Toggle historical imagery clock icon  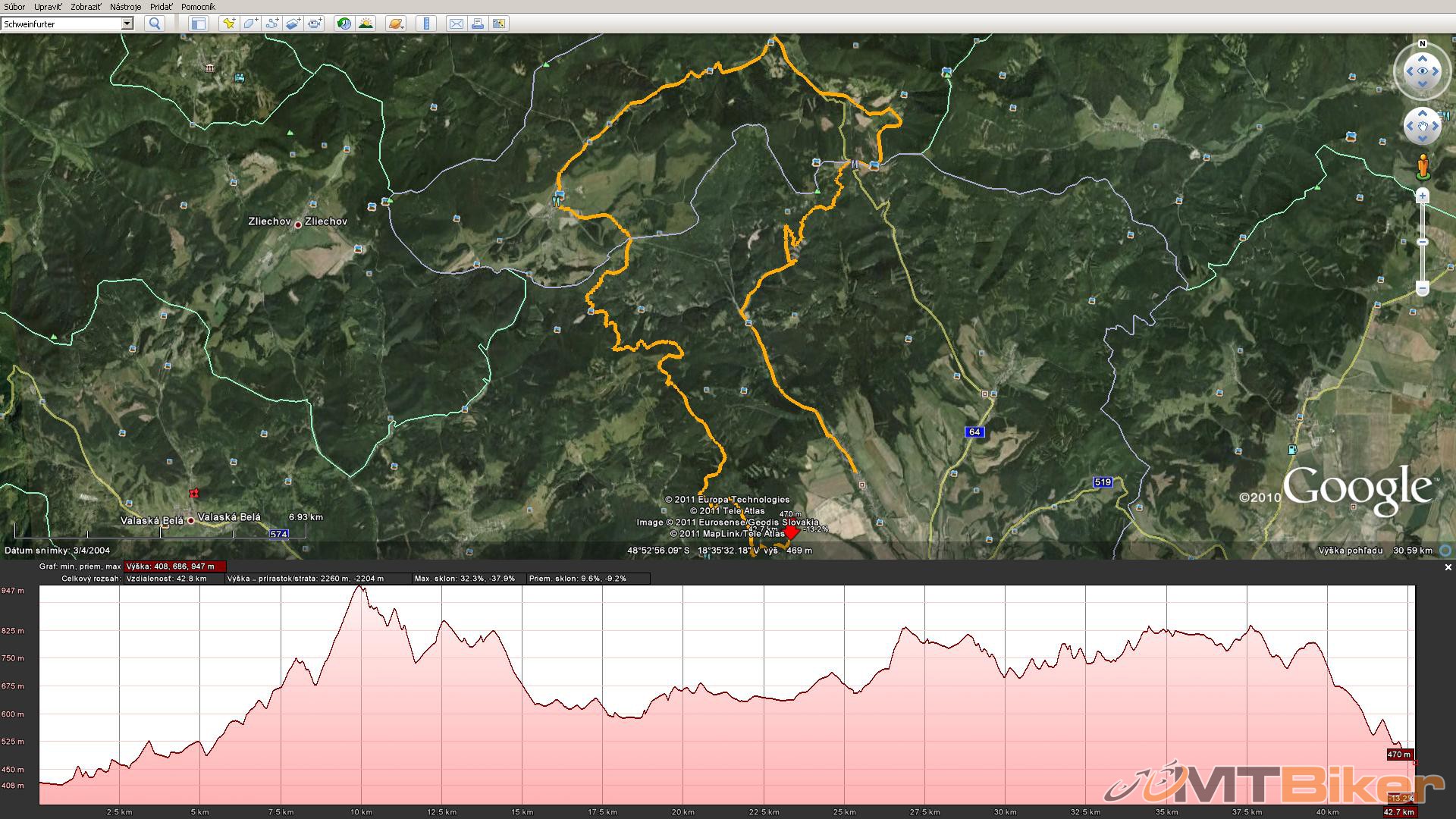click(344, 24)
